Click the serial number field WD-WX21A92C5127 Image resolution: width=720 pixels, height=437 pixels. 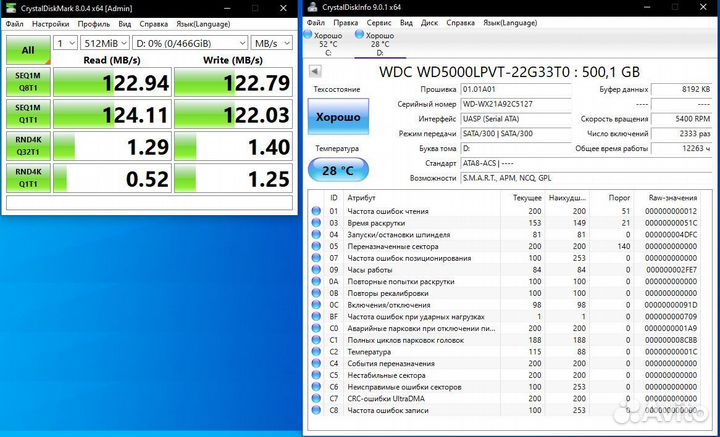(x=516, y=104)
